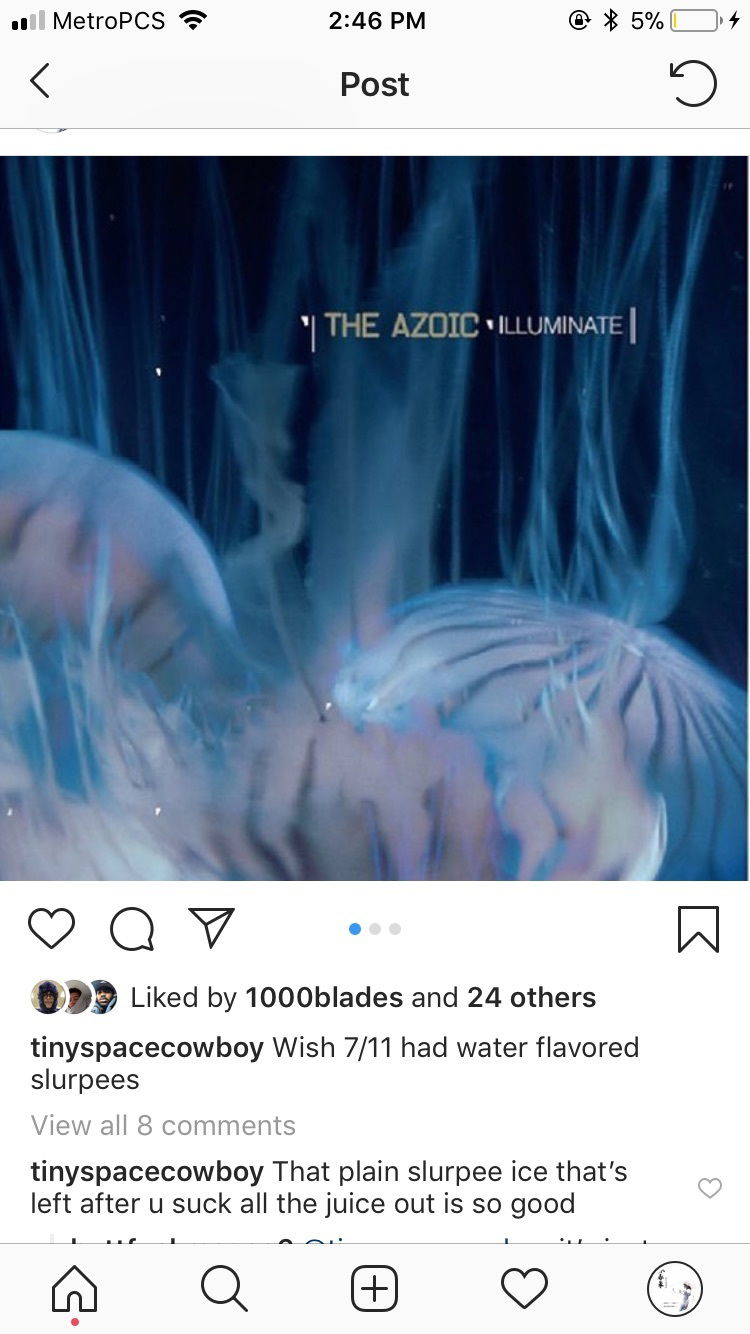Like the post with the heart icon
Viewport: 750px width, 1334px height.
pyautogui.click(x=51, y=928)
